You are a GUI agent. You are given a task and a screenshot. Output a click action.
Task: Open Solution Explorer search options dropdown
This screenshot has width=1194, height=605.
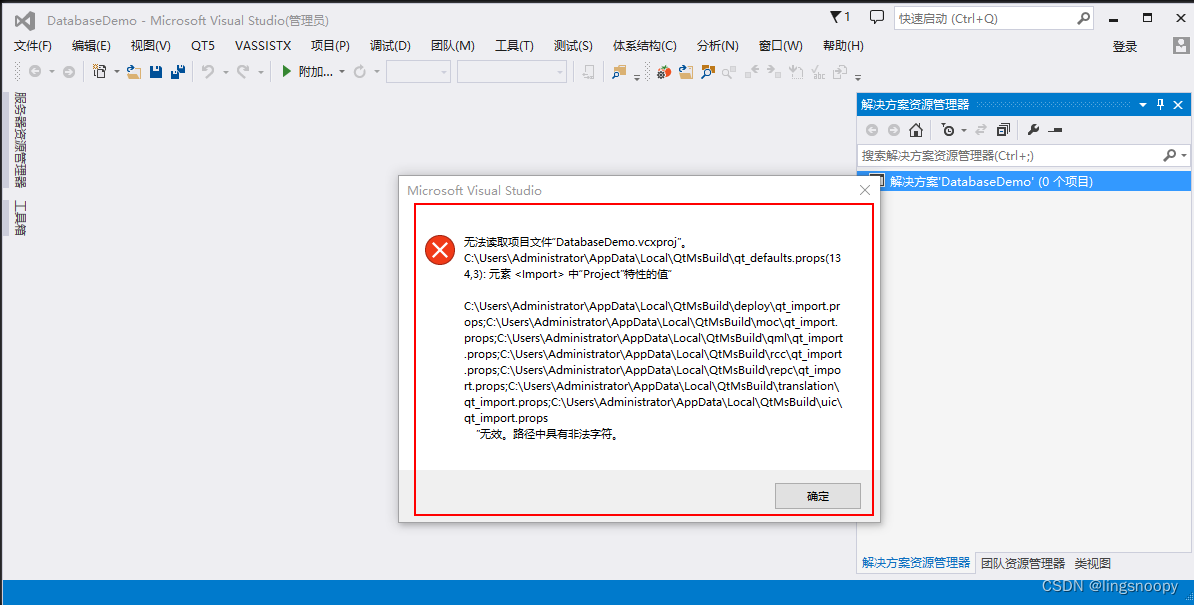point(1183,155)
